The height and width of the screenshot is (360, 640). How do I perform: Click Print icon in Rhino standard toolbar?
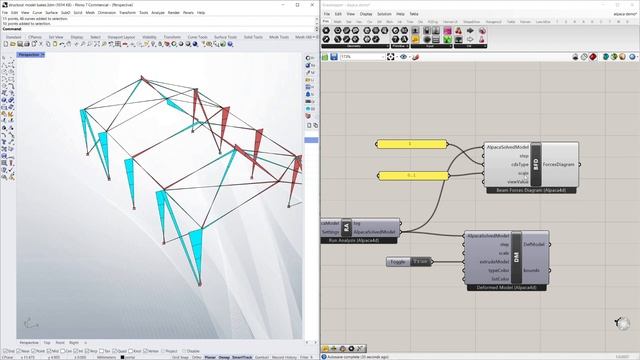tap(27, 44)
